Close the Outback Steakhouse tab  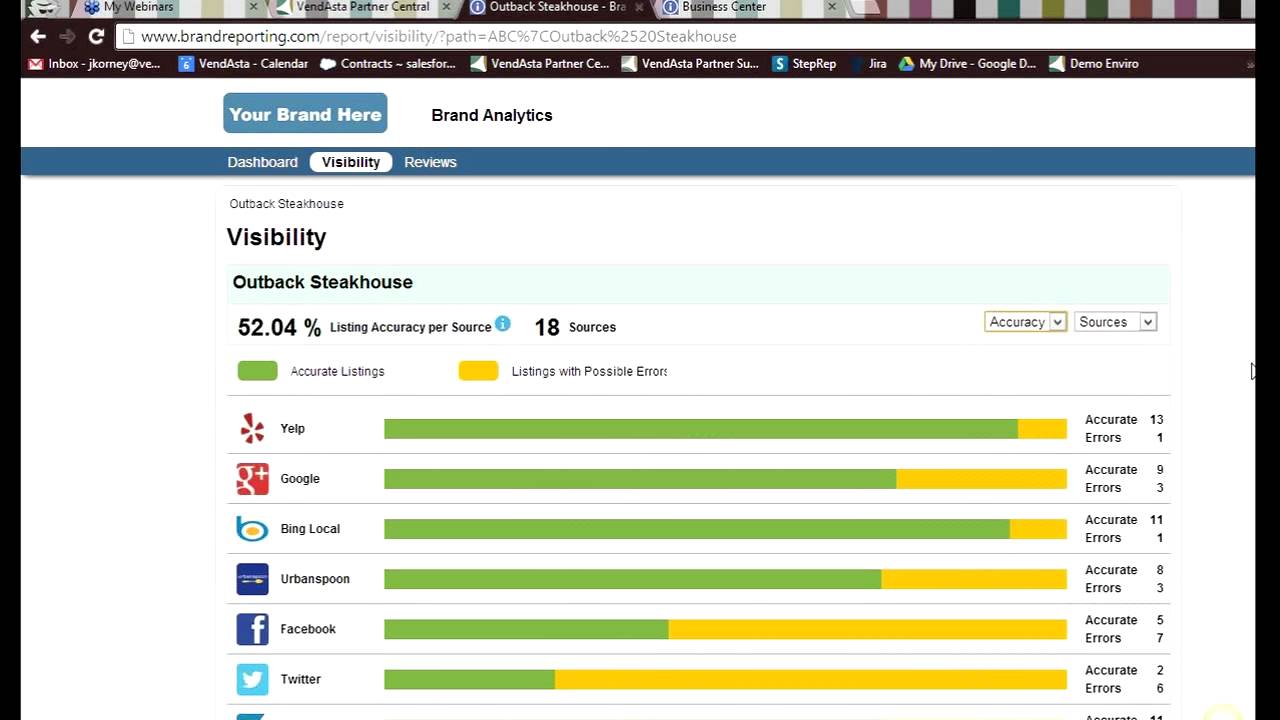[x=639, y=7]
